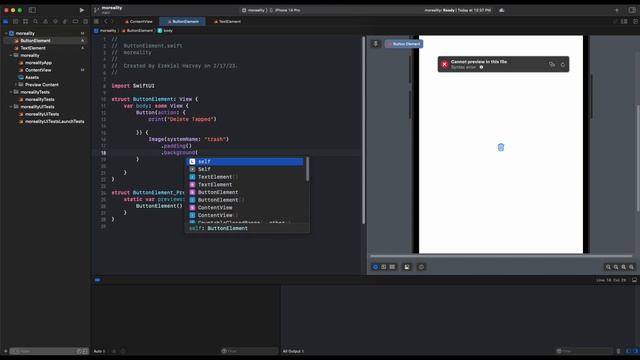Screen dimensions: 640x360
Task: Switch to the ContentView tab
Action: [x=139, y=21]
